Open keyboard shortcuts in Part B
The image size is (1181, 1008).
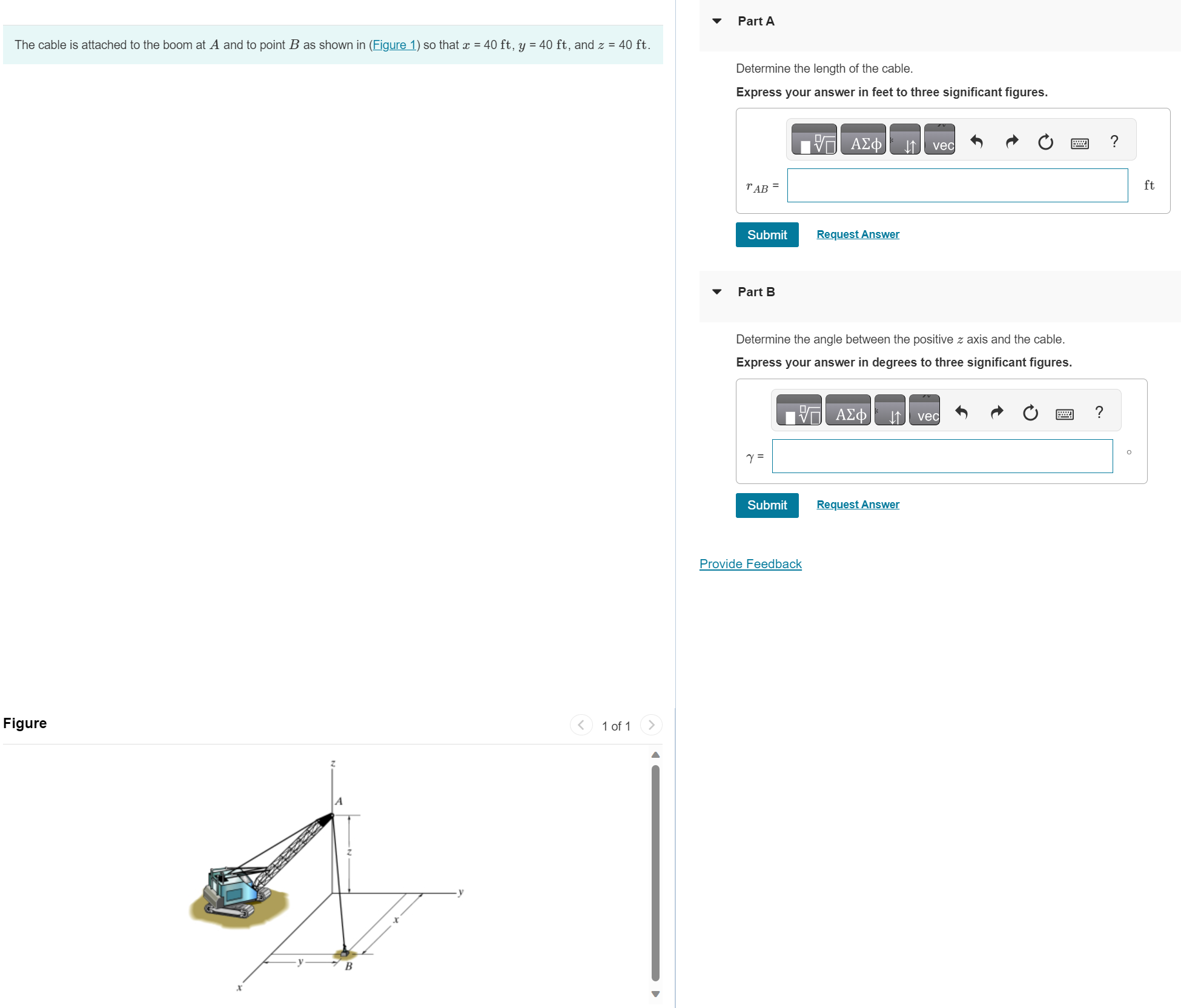pyautogui.click(x=1065, y=414)
